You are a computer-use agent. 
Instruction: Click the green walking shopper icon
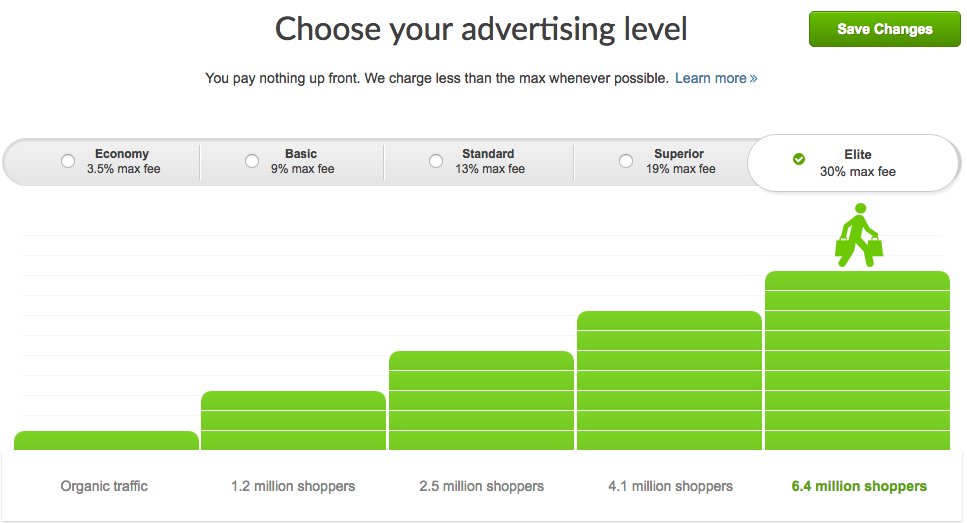click(x=858, y=236)
